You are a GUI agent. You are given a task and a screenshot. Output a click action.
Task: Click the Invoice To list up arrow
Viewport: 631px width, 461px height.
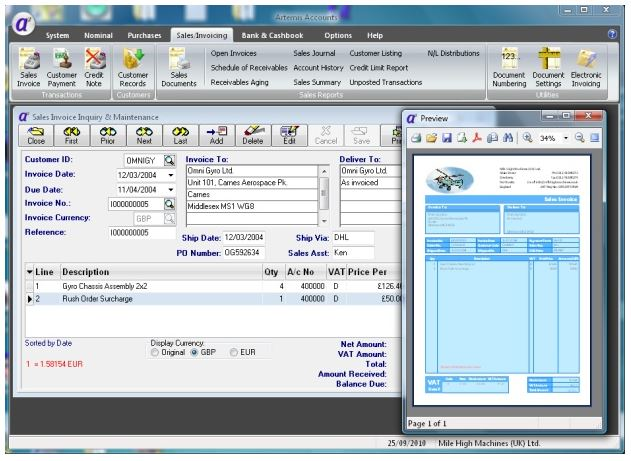[324, 172]
